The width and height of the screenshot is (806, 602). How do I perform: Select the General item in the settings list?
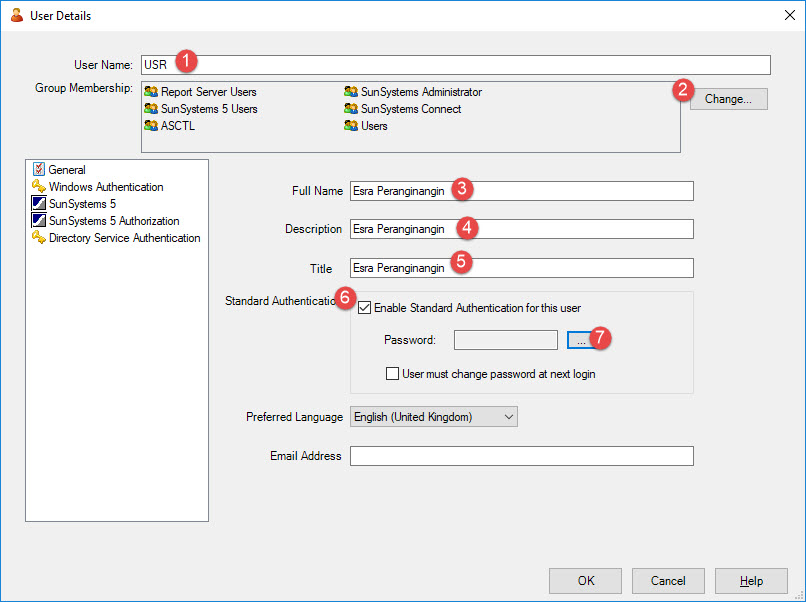(60, 169)
